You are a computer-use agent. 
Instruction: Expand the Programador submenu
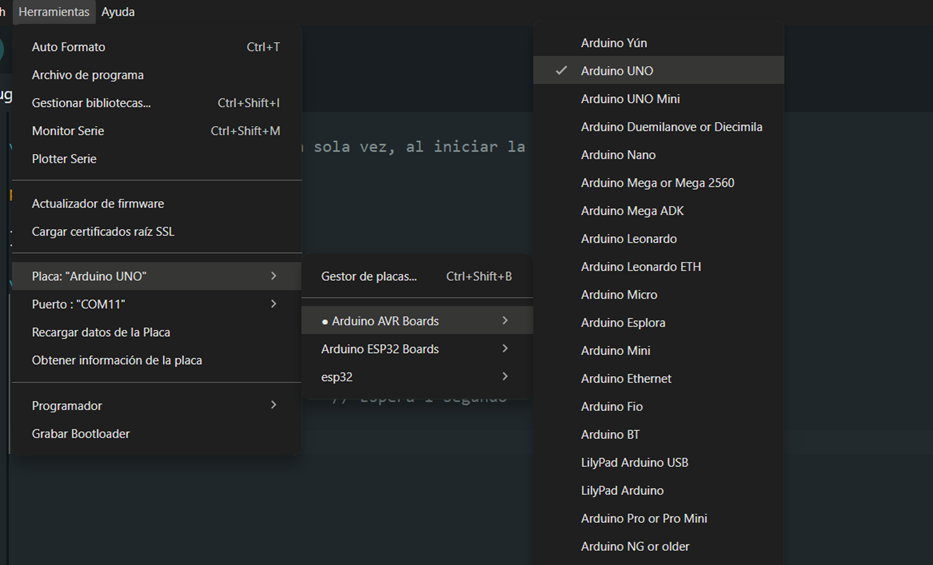click(156, 406)
